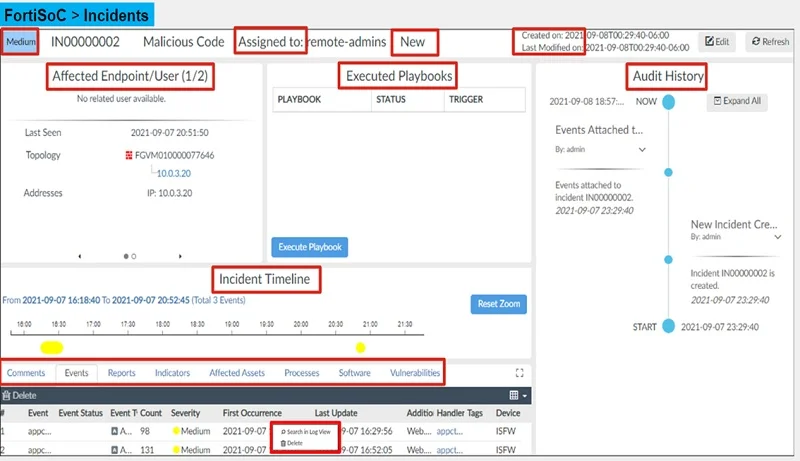Sort by the Event Status column header

(81, 413)
